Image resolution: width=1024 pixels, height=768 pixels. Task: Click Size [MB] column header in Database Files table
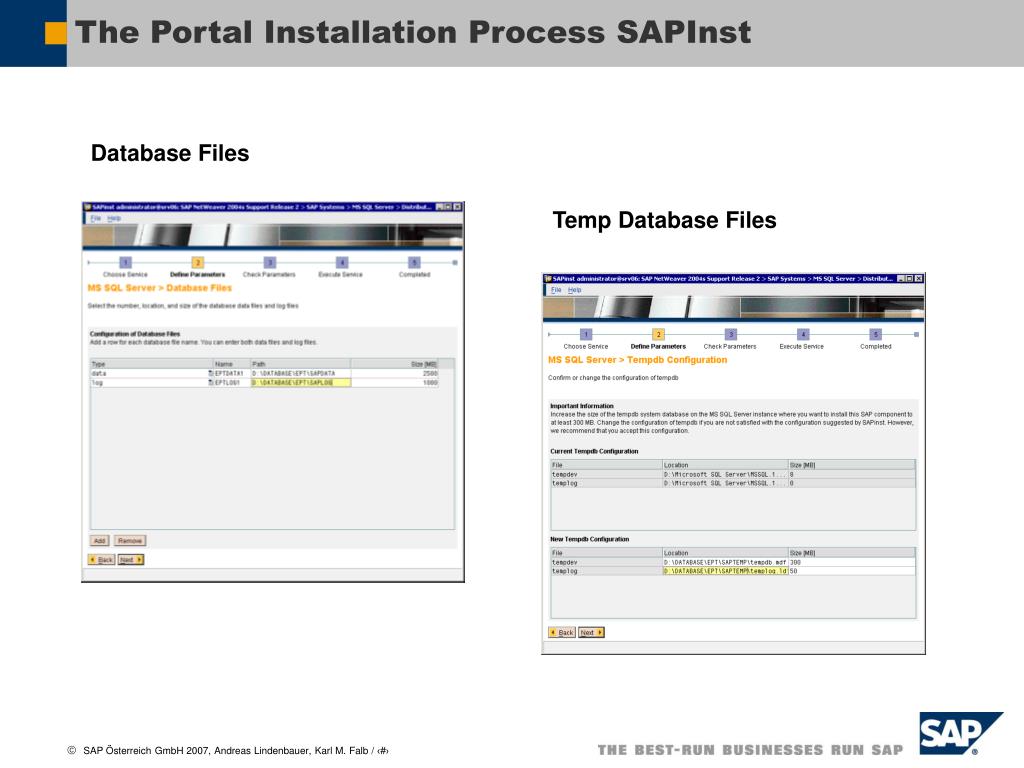click(x=394, y=364)
